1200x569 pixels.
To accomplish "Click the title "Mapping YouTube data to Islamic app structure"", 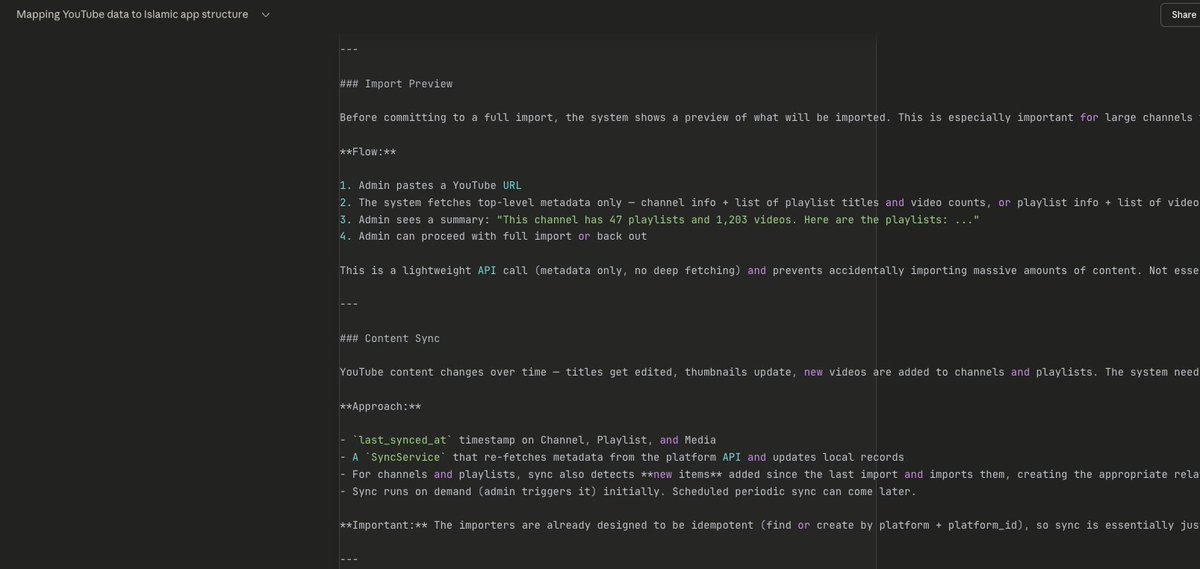I will (133, 15).
